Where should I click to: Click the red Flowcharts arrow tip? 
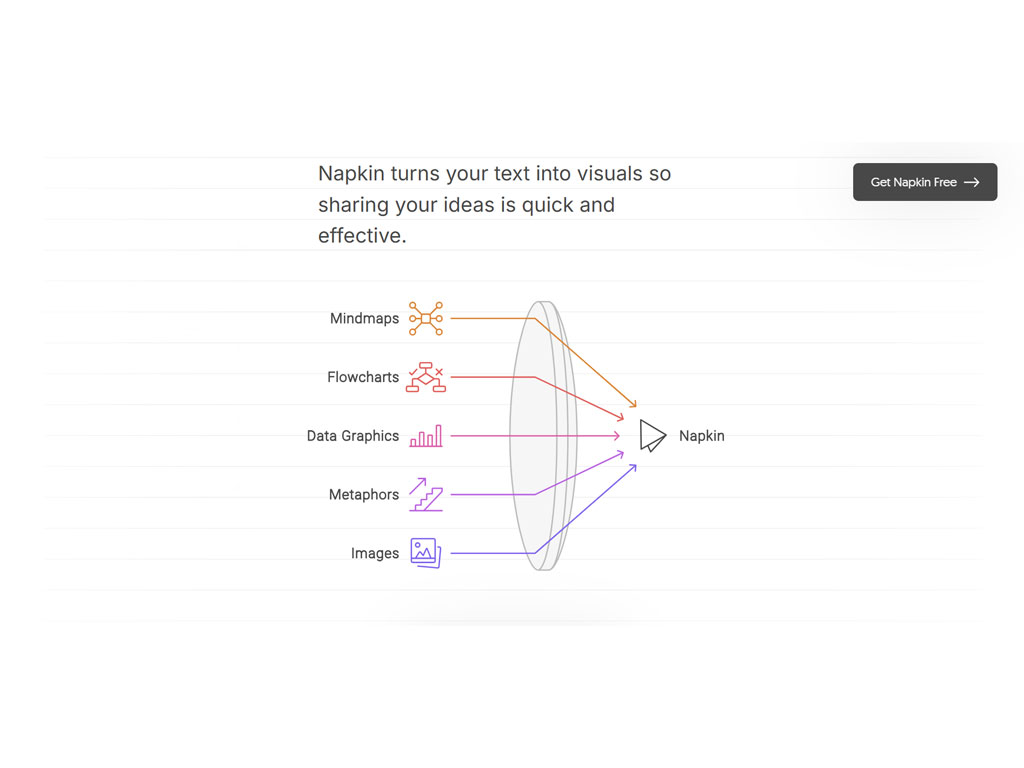pos(620,417)
